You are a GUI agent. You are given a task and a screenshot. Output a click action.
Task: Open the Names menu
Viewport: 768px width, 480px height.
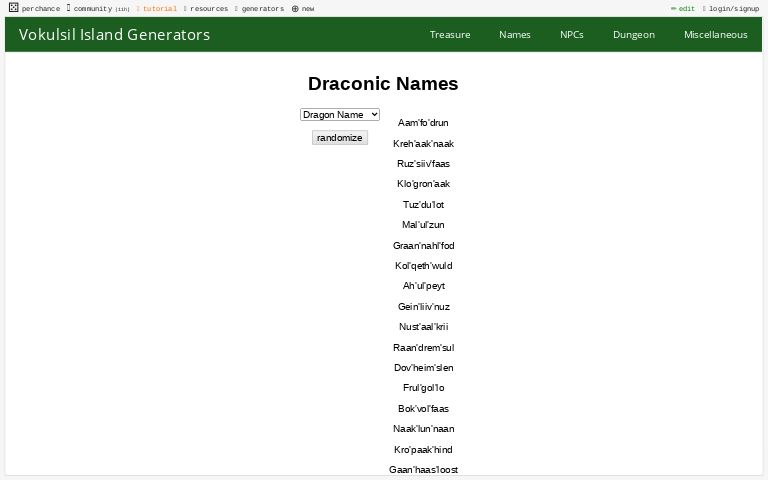coord(515,34)
